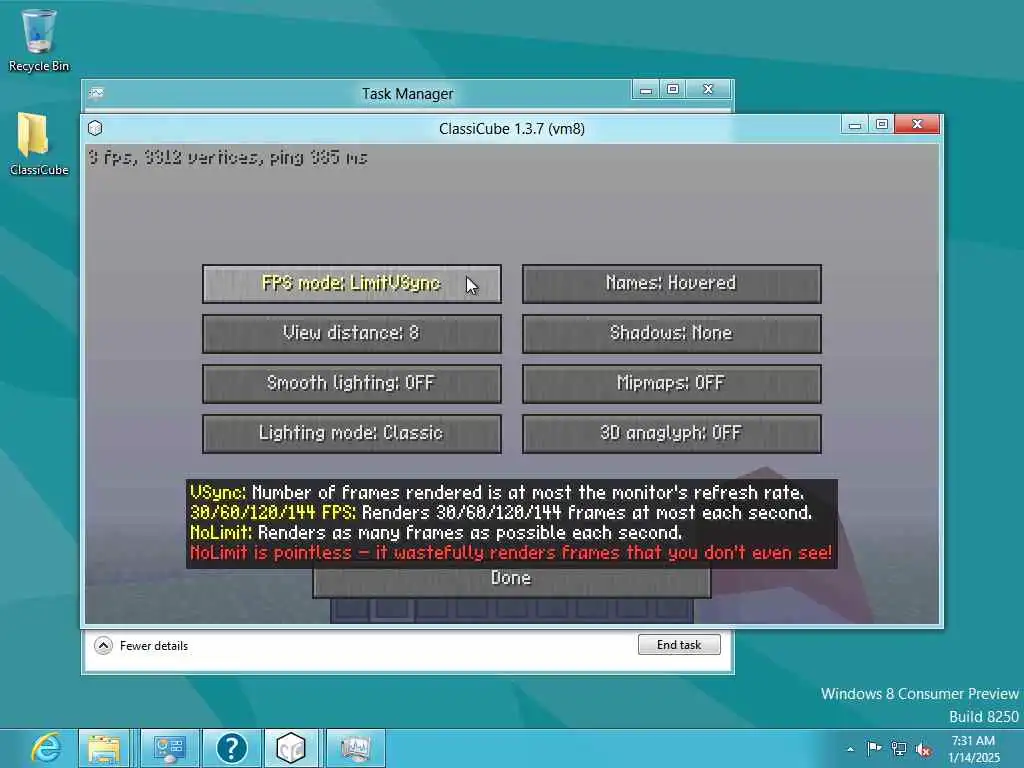Screen dimensions: 1024x768
Task: Open the Help question mark taskbar icon
Action: 231,748
